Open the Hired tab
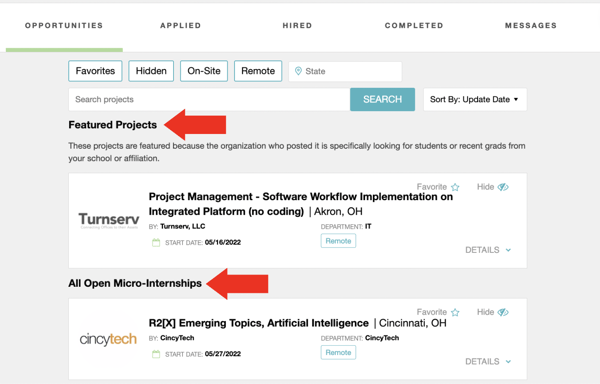Screen dimensions: 600x384 point(297,26)
